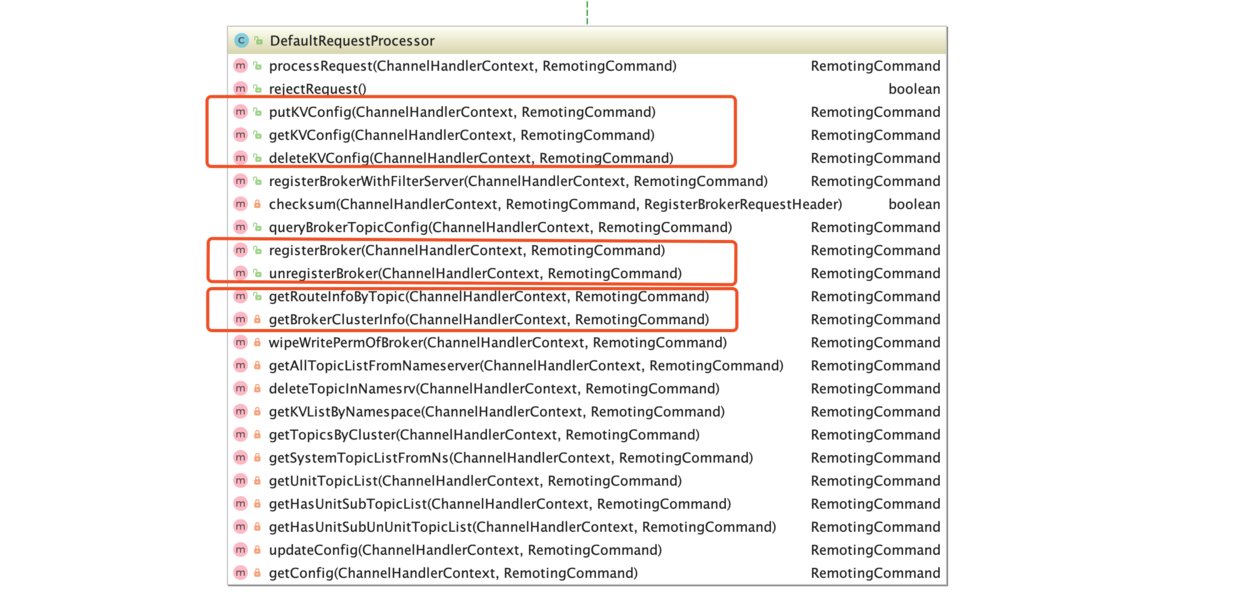This screenshot has height=592, width=1240.
Task: Click the RemotingCommand return type of processRequest
Action: click(x=876, y=66)
